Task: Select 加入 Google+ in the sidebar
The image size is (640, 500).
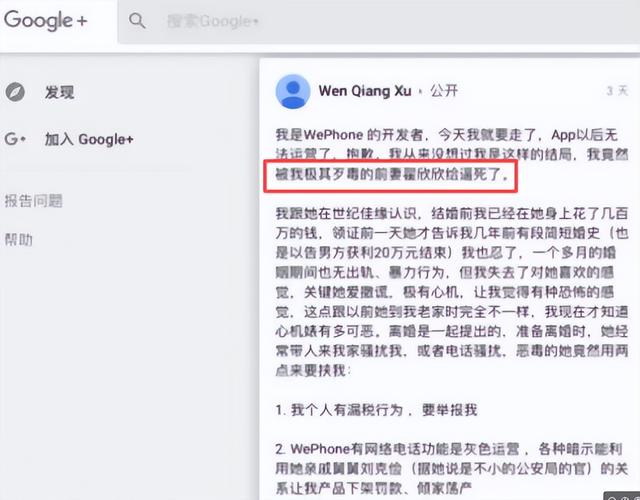Action: (89, 139)
